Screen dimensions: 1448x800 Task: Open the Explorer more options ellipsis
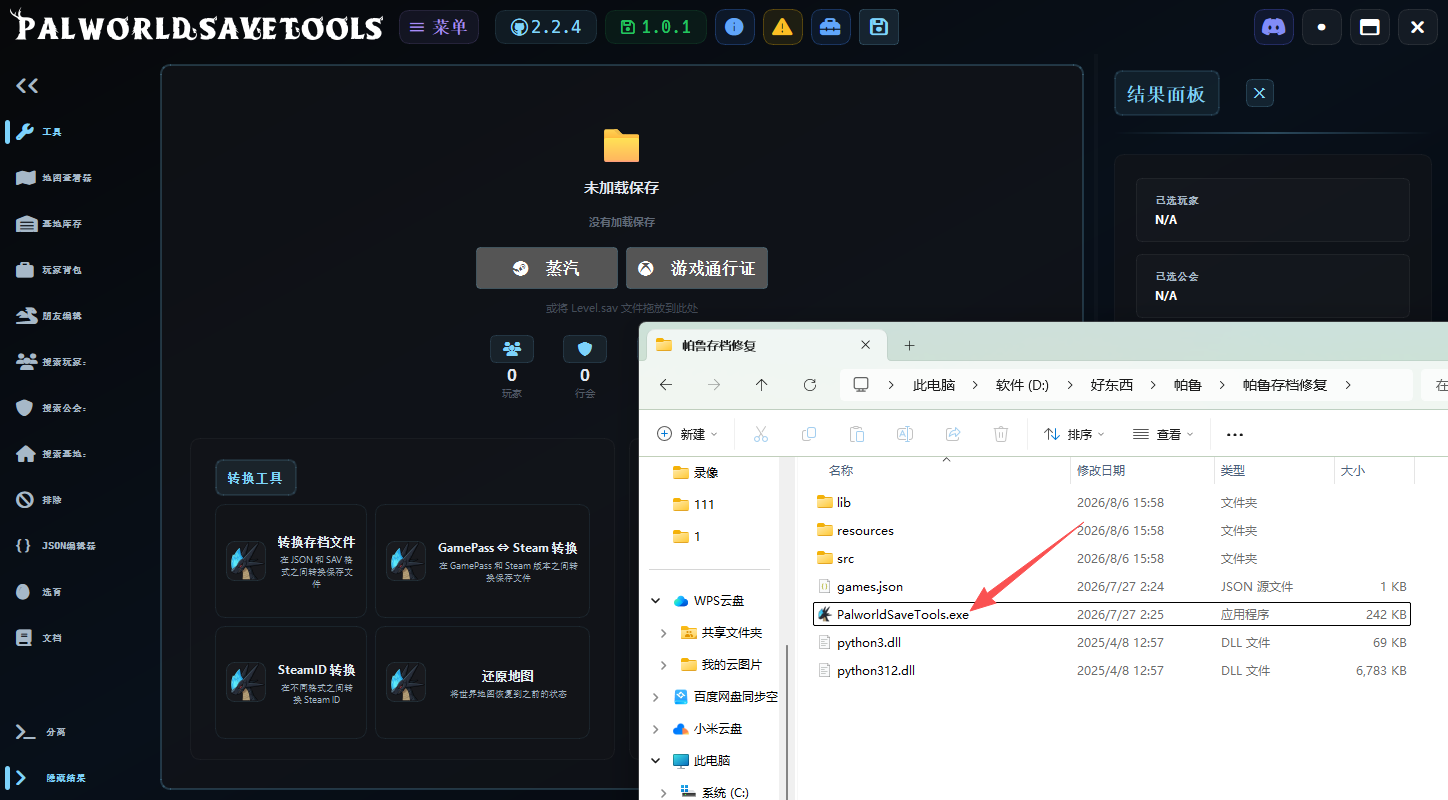pos(1234,434)
